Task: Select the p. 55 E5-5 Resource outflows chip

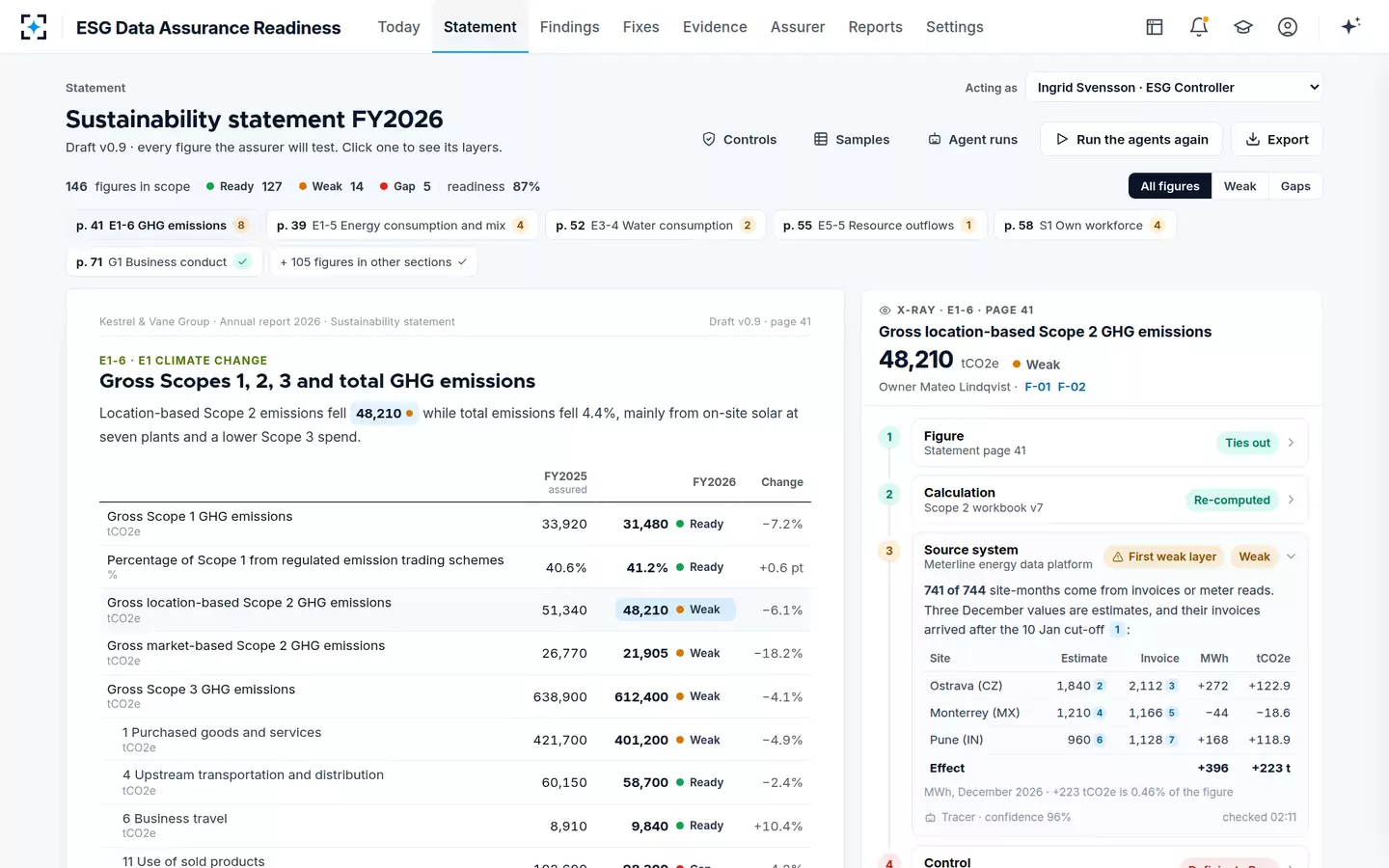Action: coord(879,226)
